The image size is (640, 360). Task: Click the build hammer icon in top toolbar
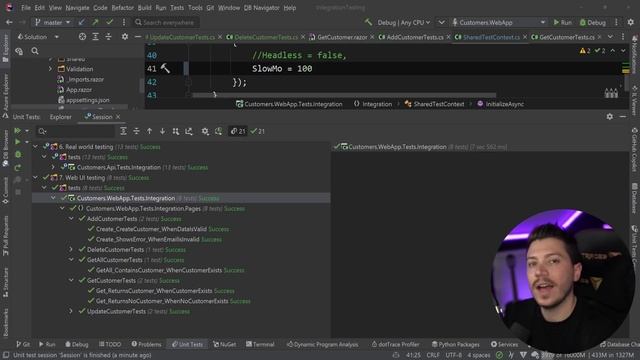368,22
